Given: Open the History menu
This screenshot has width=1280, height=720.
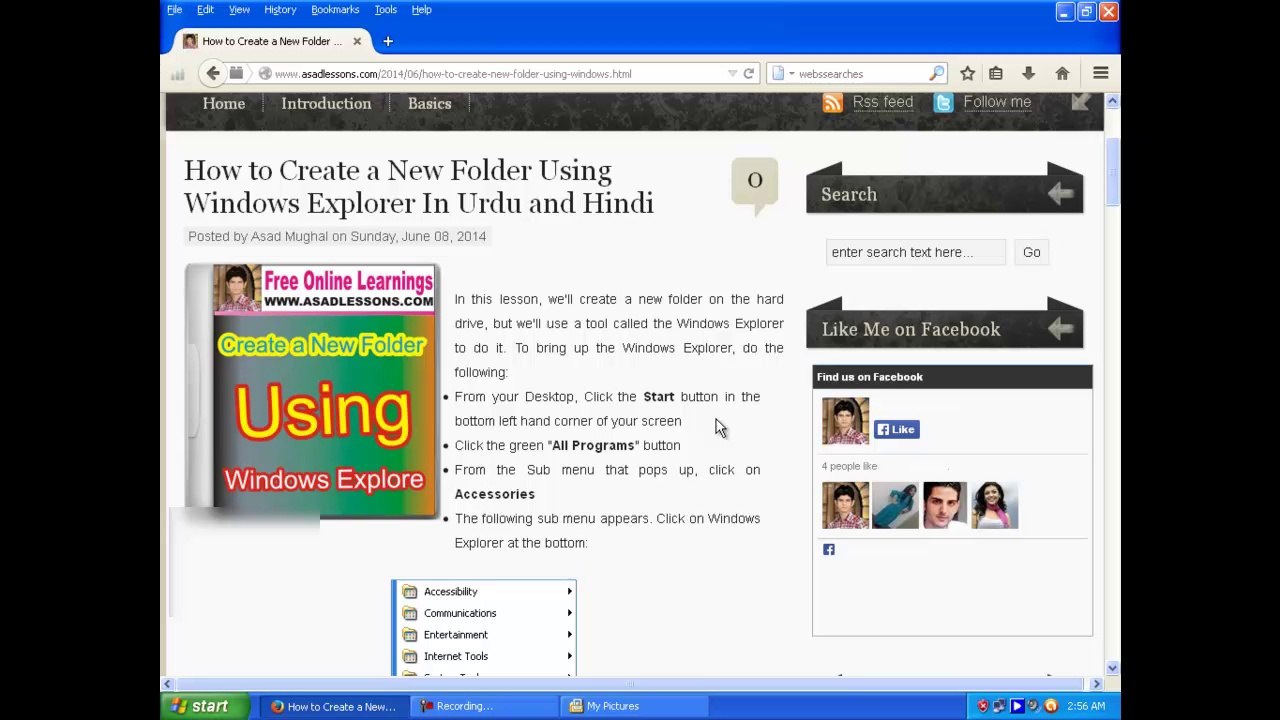Looking at the screenshot, I should (280, 10).
